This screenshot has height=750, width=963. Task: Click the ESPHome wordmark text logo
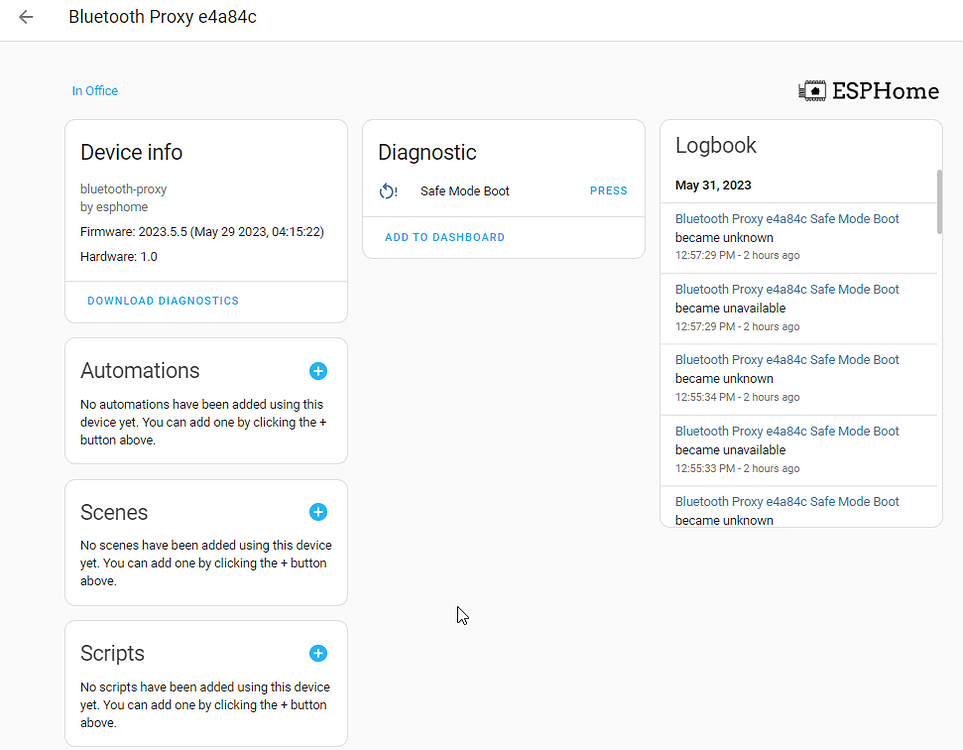click(x=885, y=90)
